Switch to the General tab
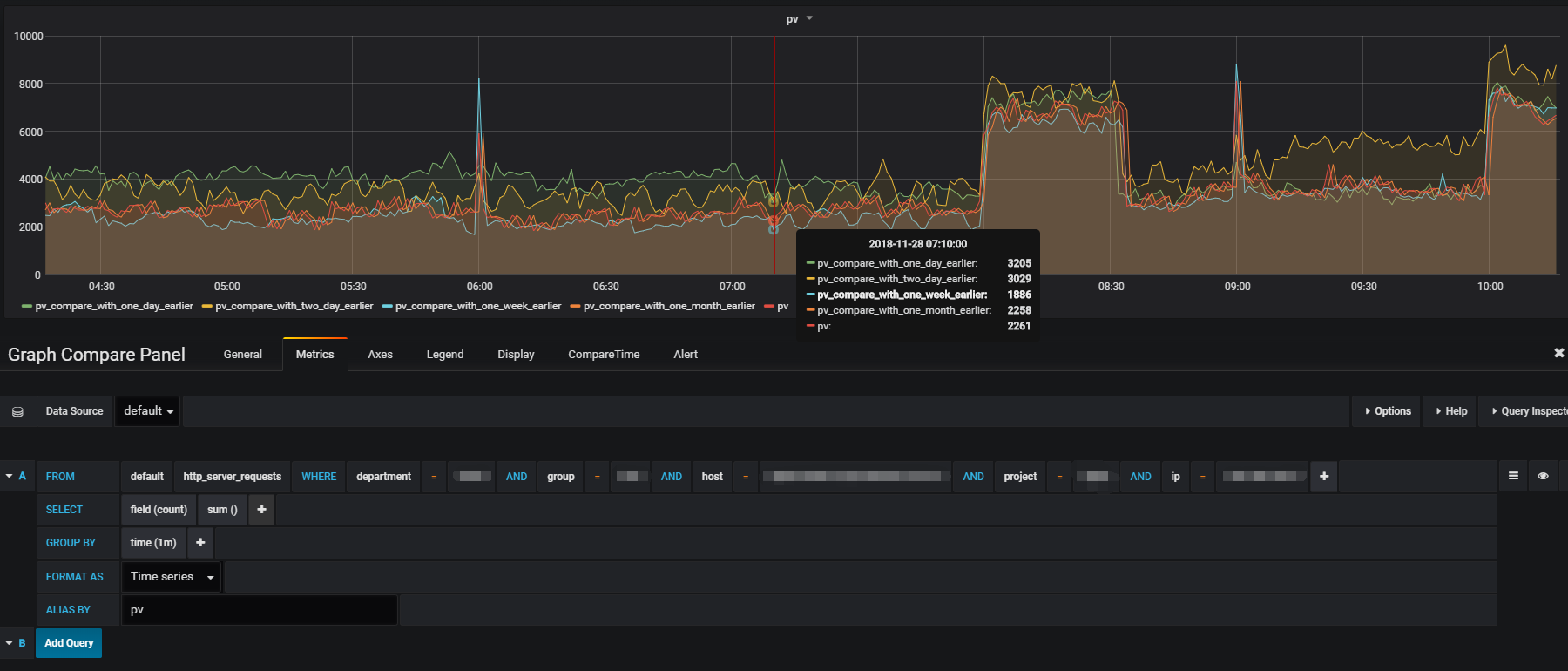Viewport: 1568px width, 671px height. pyautogui.click(x=242, y=355)
